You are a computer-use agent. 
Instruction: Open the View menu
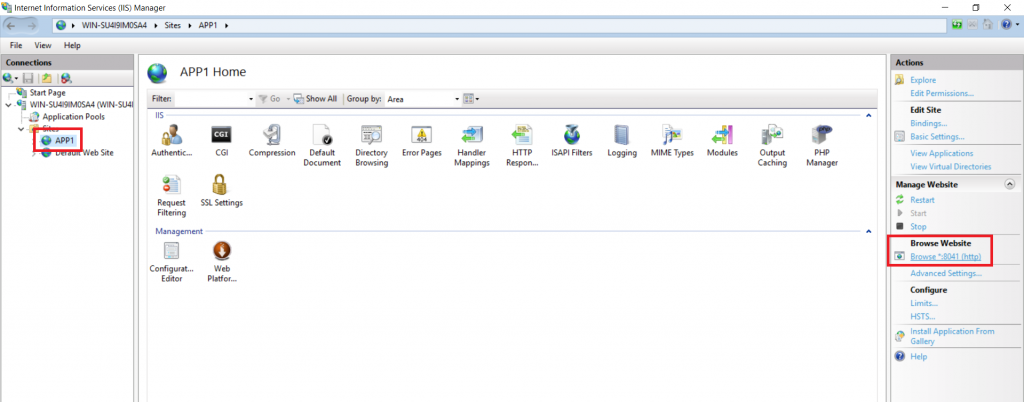pos(43,46)
